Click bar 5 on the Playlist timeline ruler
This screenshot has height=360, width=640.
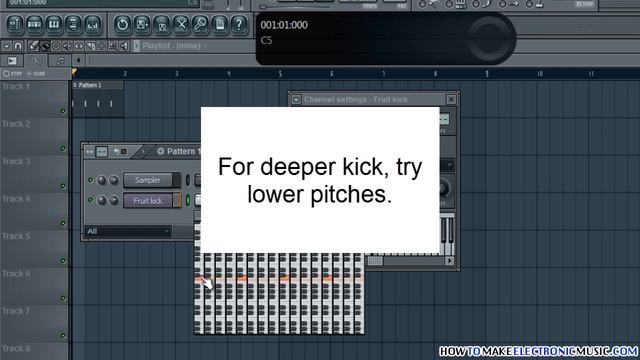tap(280, 73)
